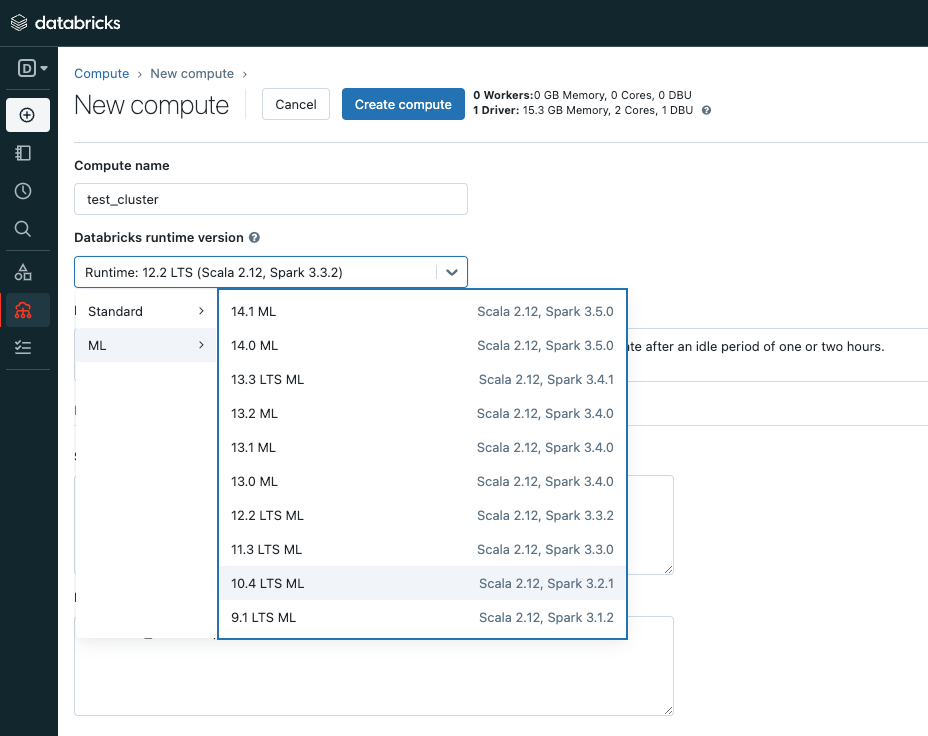
Task: Select 14.0 ML runtime
Action: (x=422, y=346)
